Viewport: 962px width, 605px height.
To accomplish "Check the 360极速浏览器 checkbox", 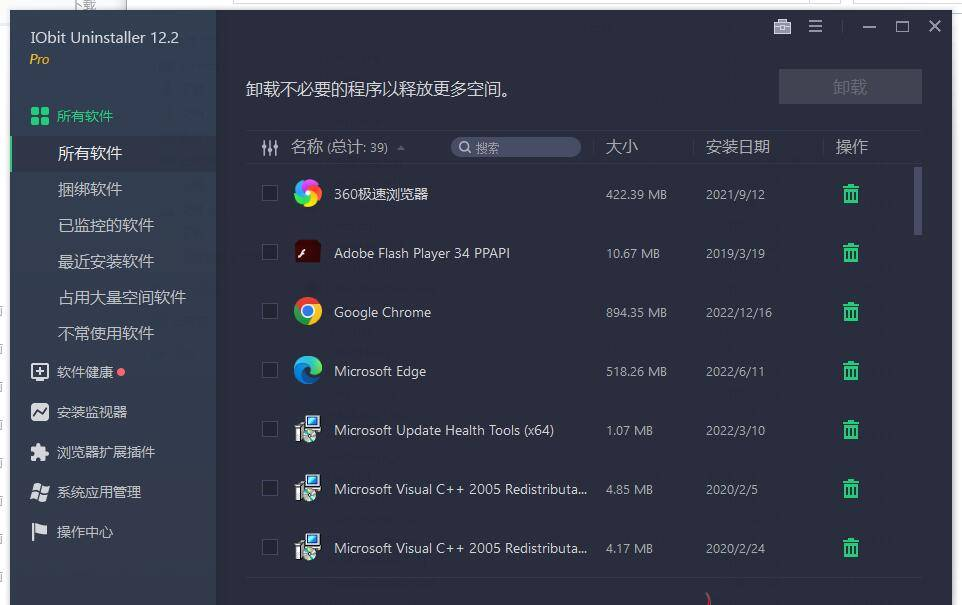I will pyautogui.click(x=270, y=193).
